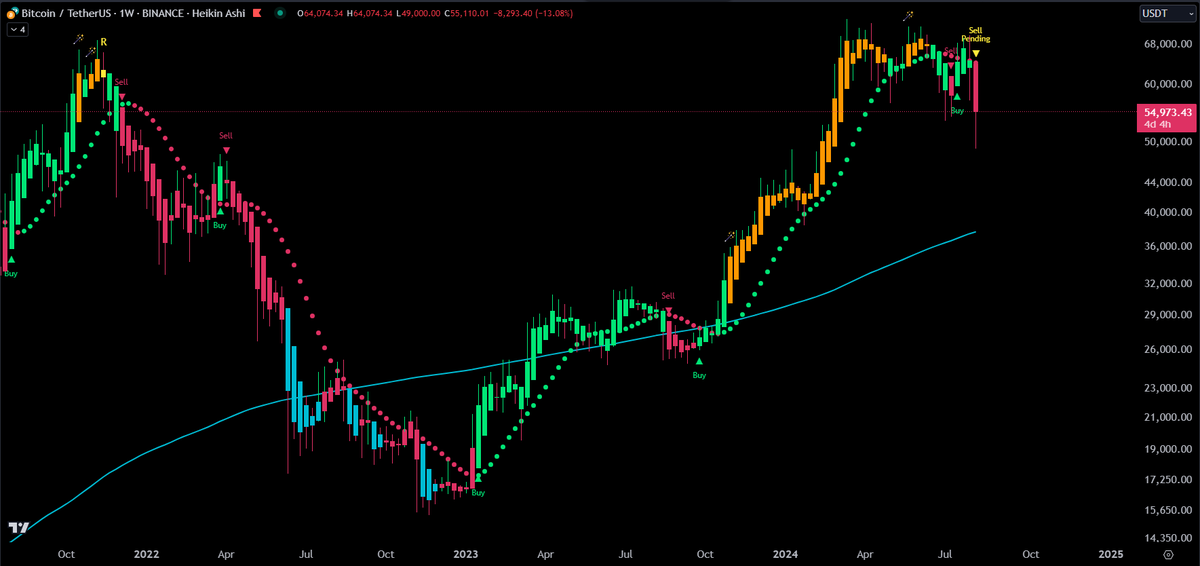Click the Bitcoin symbol logo icon
The width and height of the screenshot is (1200, 566).
click(12, 13)
